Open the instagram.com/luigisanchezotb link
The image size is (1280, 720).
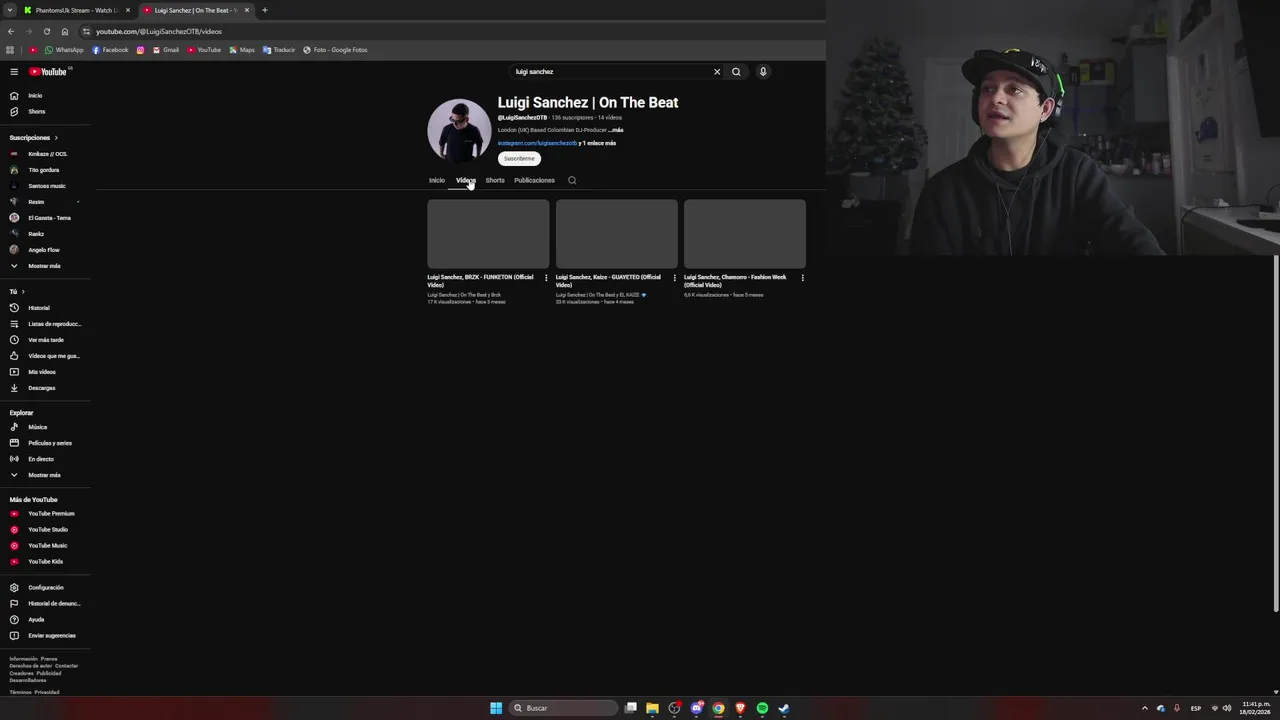click(x=537, y=143)
